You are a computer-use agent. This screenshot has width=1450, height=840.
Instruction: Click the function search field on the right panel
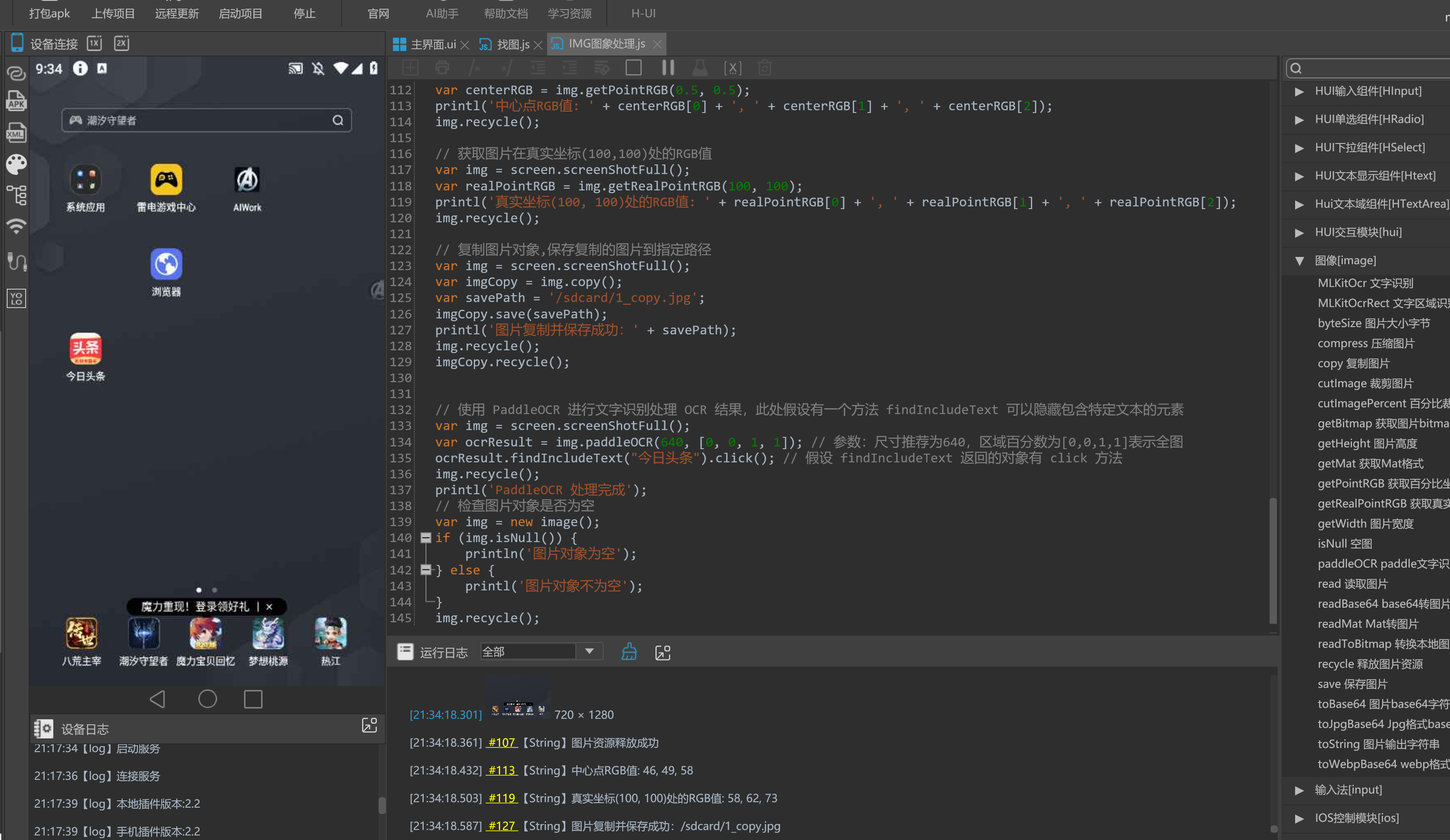pos(1368,68)
